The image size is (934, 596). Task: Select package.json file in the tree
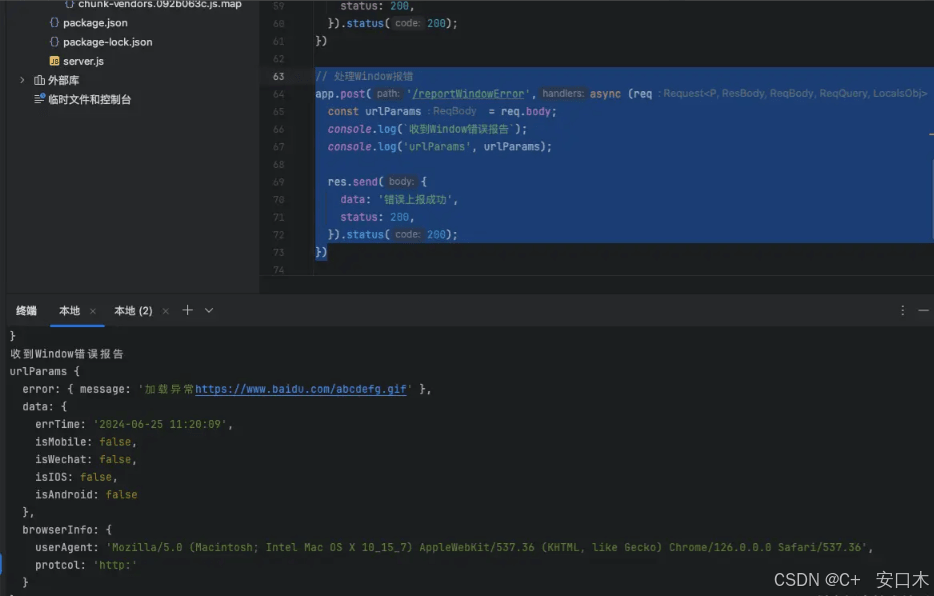point(94,22)
